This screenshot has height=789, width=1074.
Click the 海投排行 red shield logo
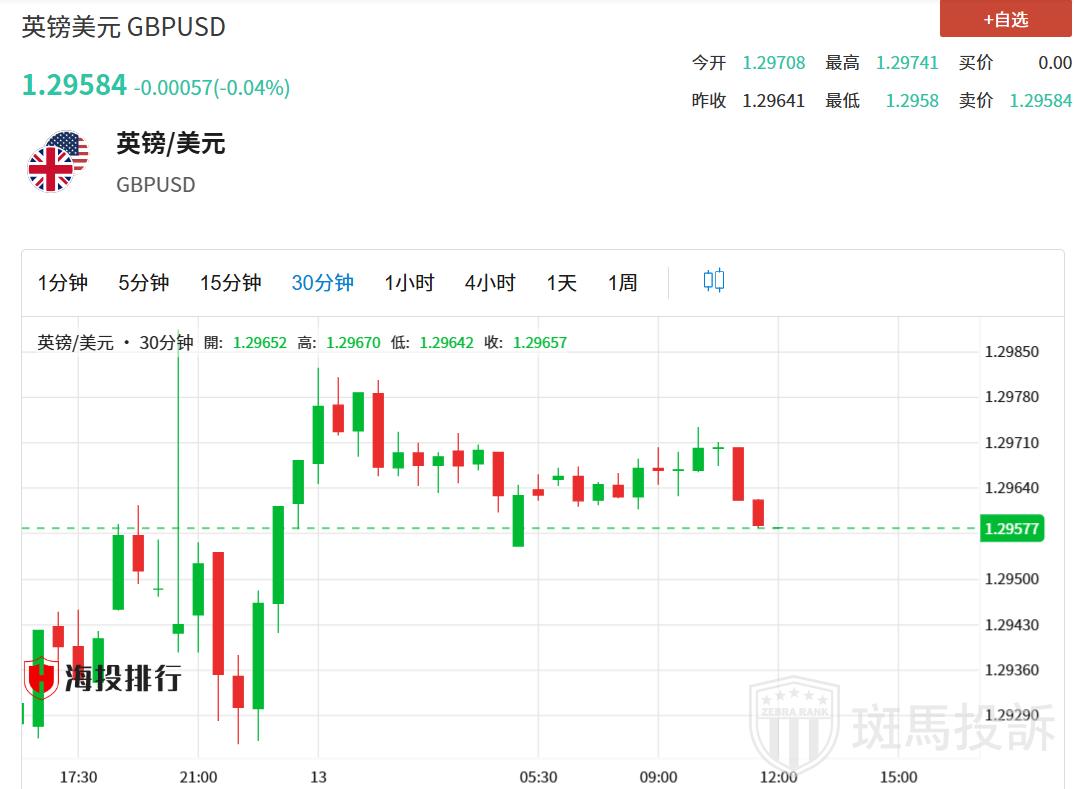coord(41,678)
